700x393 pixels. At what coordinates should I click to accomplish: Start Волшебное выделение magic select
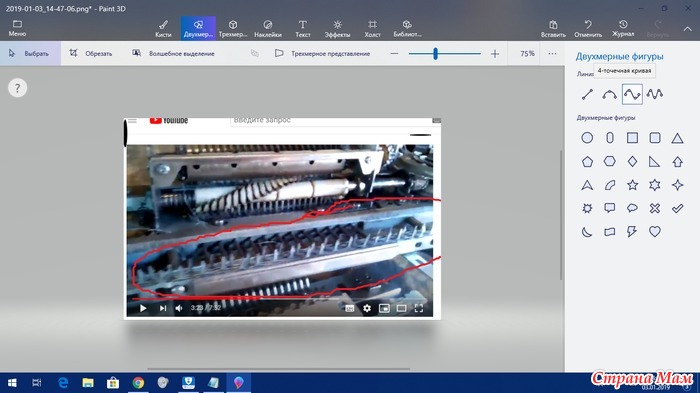coord(173,54)
